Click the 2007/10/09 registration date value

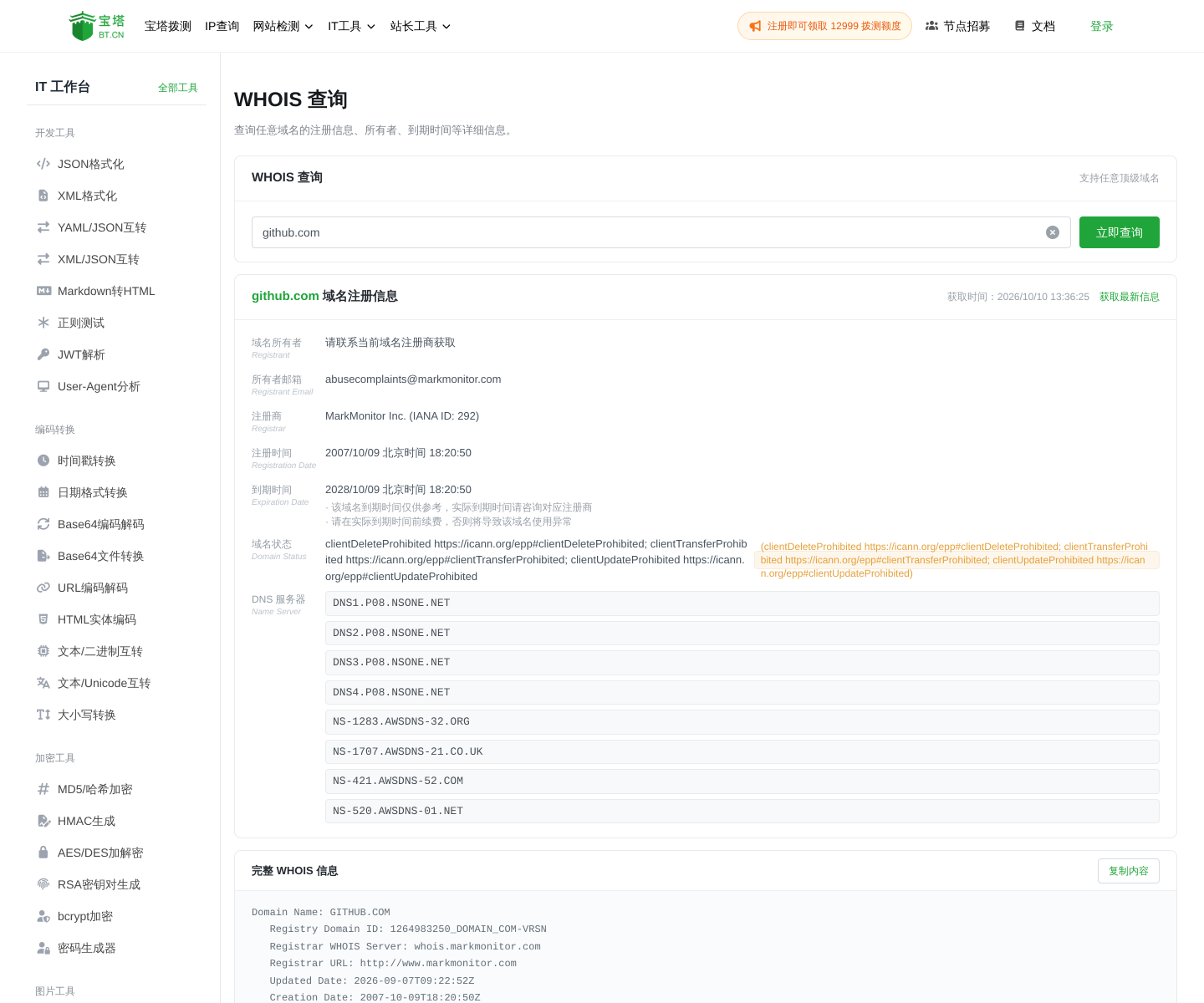[x=398, y=453]
